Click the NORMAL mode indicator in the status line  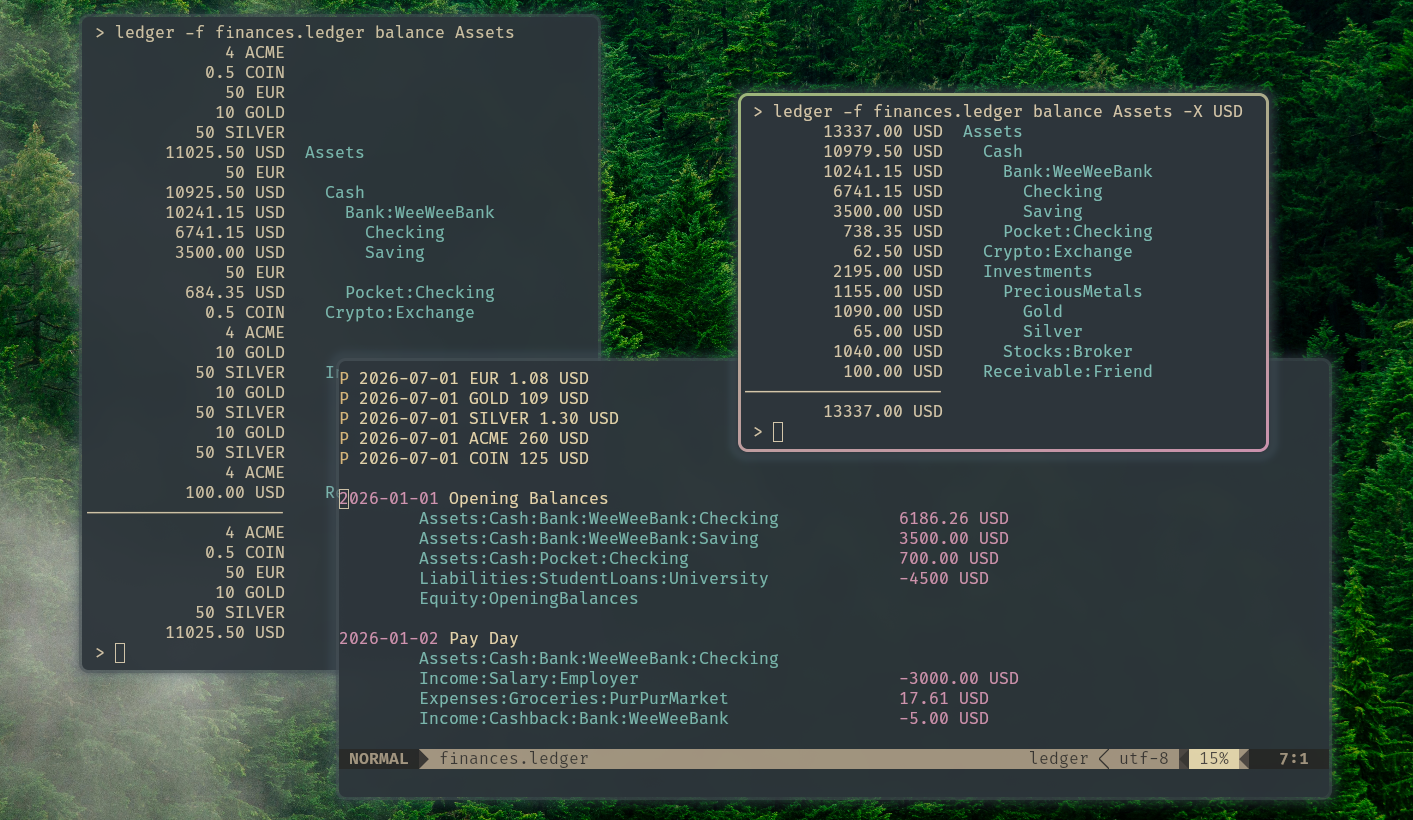378,759
